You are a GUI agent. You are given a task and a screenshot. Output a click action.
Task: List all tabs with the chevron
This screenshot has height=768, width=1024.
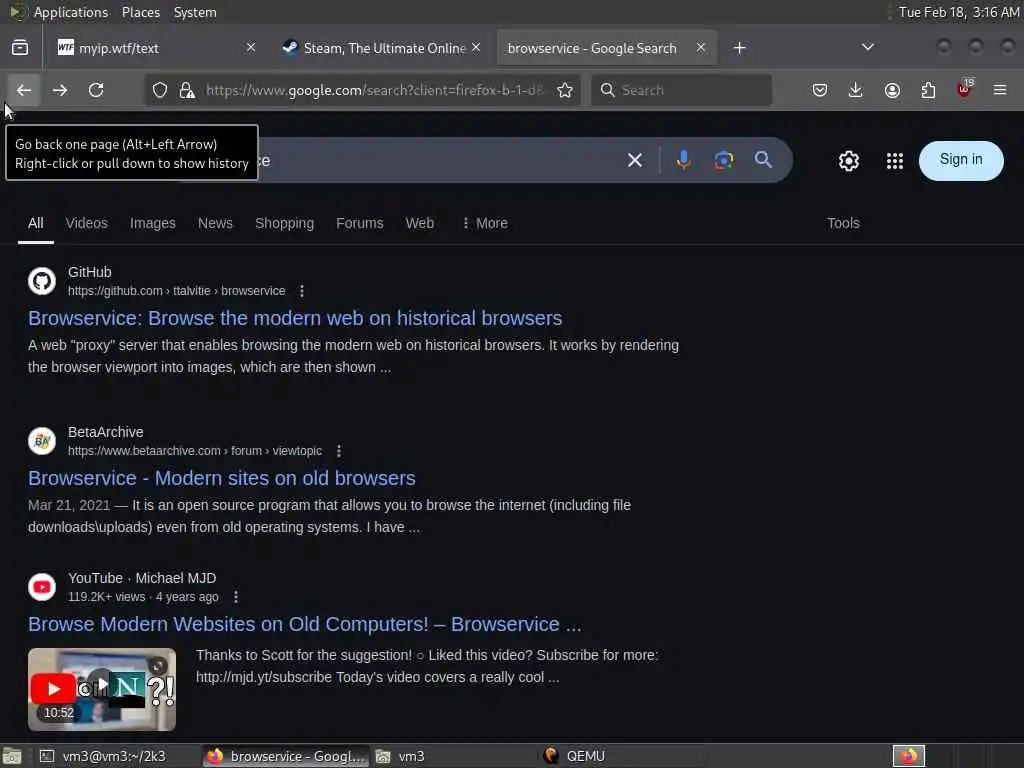[x=867, y=47]
